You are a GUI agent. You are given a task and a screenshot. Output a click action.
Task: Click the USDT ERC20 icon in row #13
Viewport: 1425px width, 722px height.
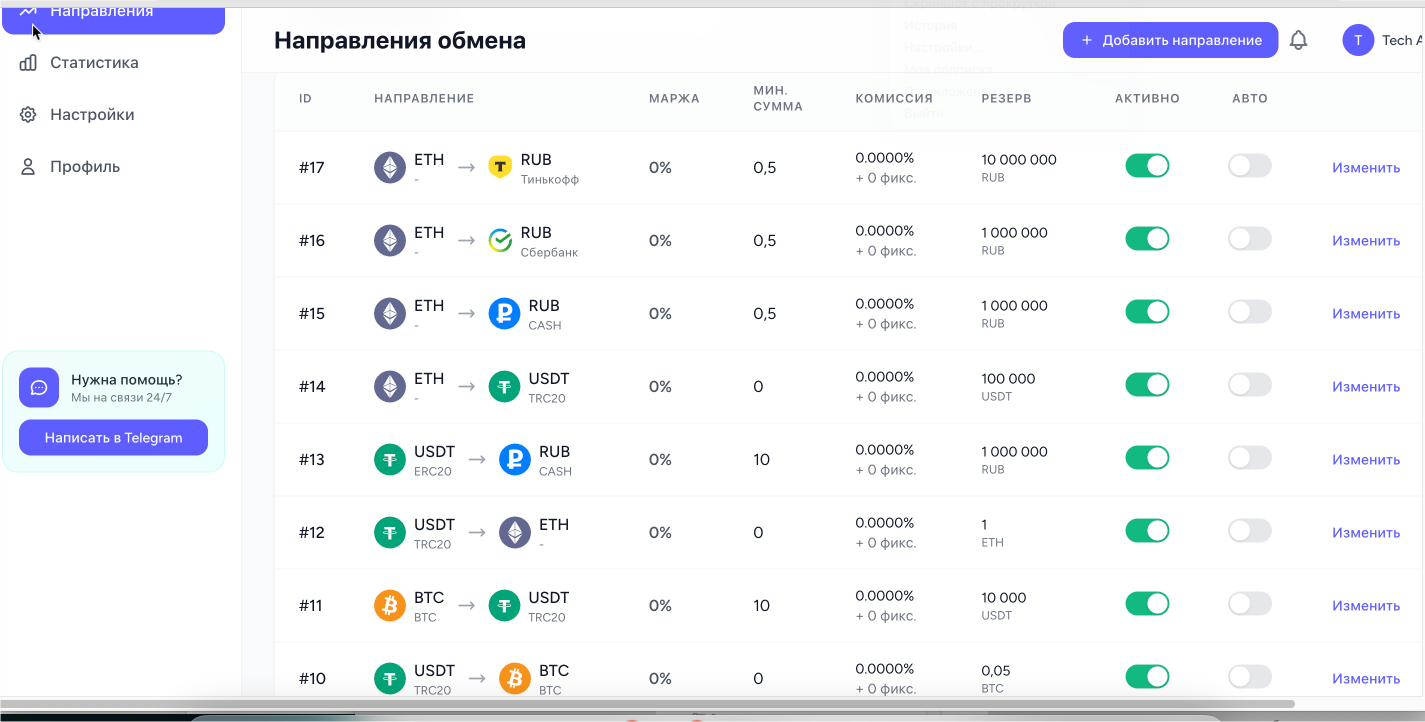point(390,459)
